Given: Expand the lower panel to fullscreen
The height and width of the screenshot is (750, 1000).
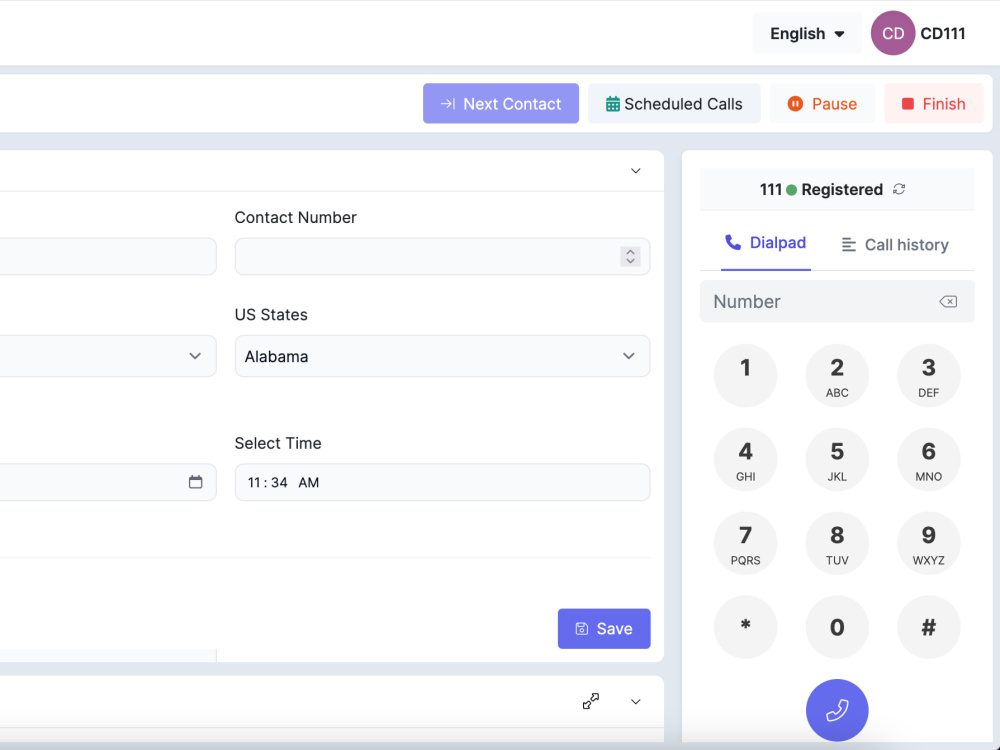Looking at the screenshot, I should coord(591,702).
